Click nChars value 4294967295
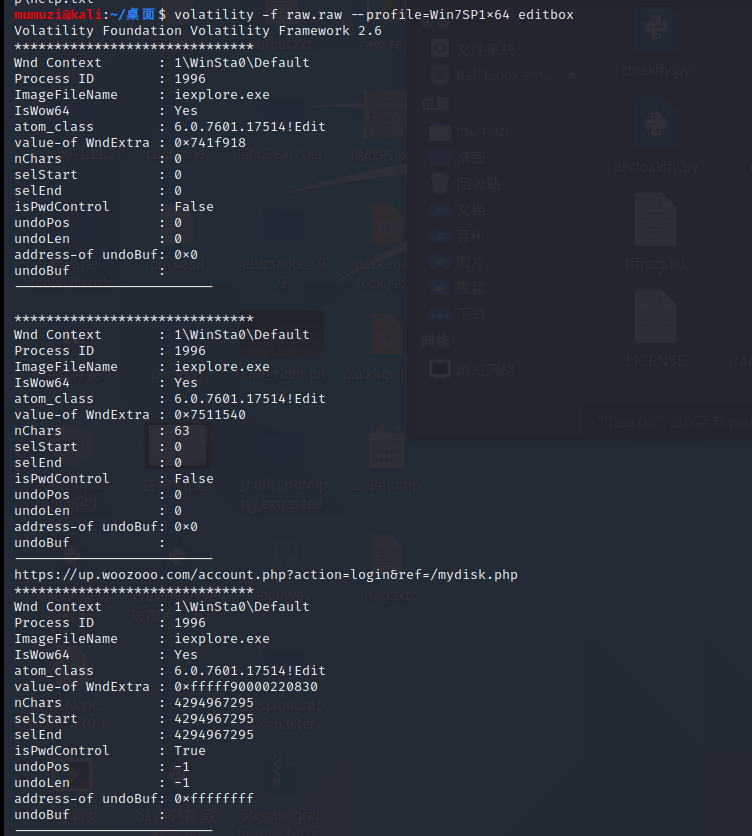This screenshot has height=836, width=752. pos(214,703)
